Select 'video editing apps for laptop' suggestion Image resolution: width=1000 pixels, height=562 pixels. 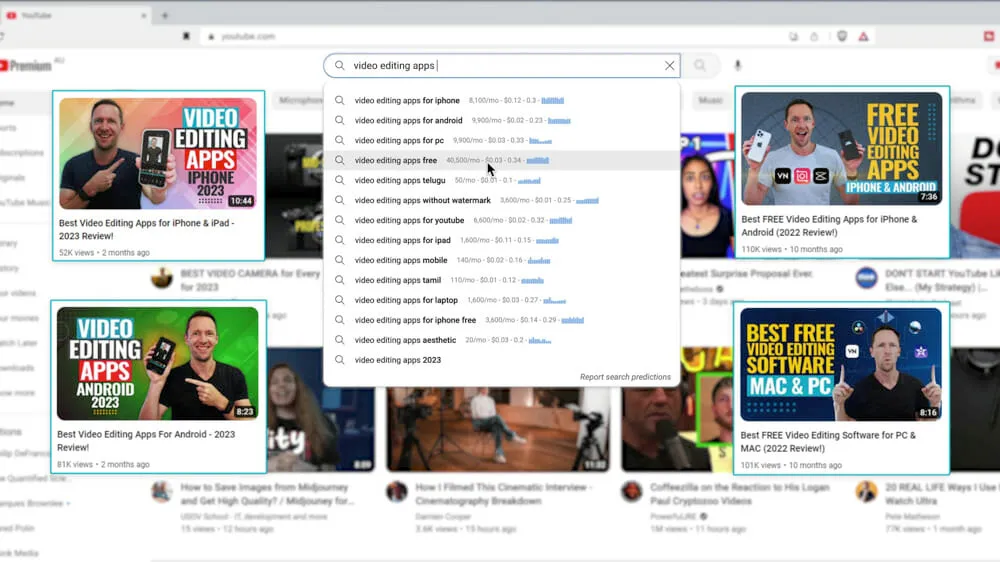tap(406, 300)
